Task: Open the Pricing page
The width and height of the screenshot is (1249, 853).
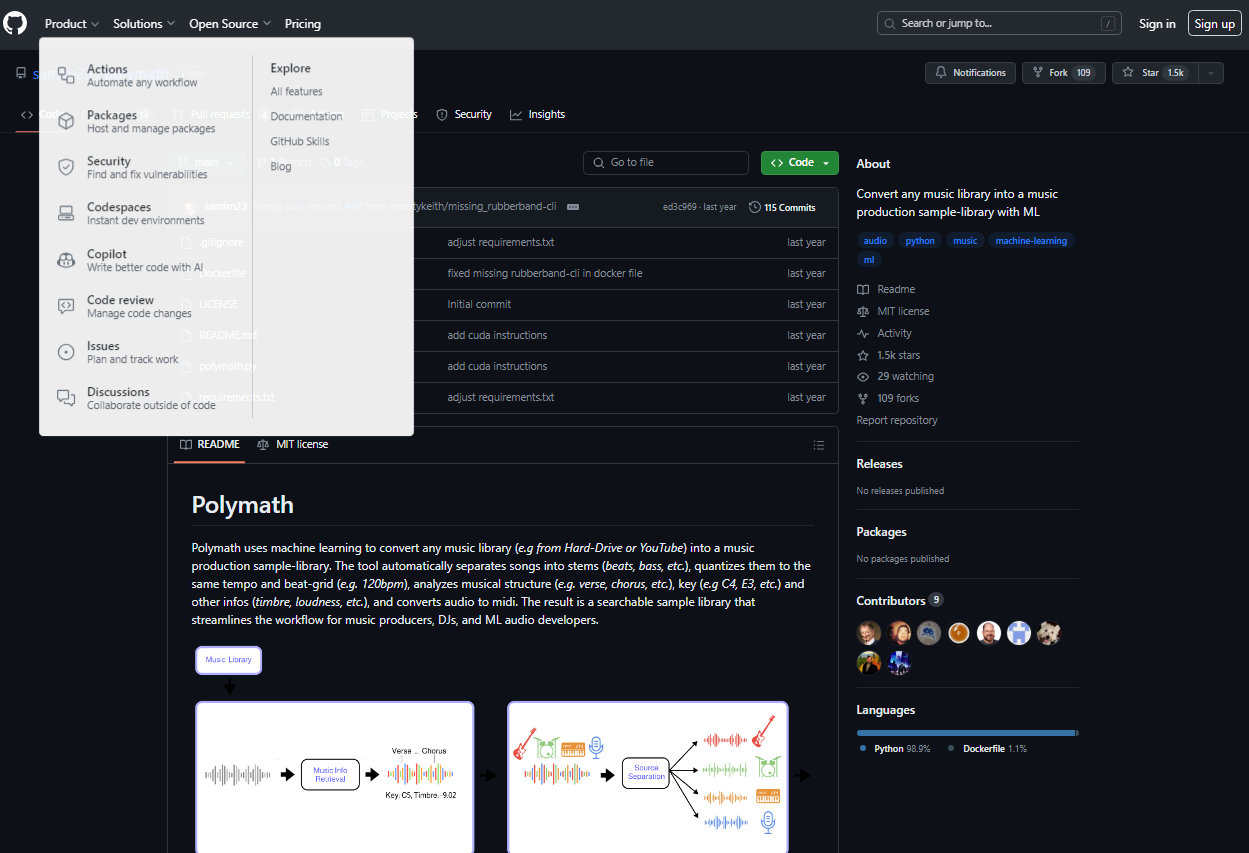Action: [303, 24]
